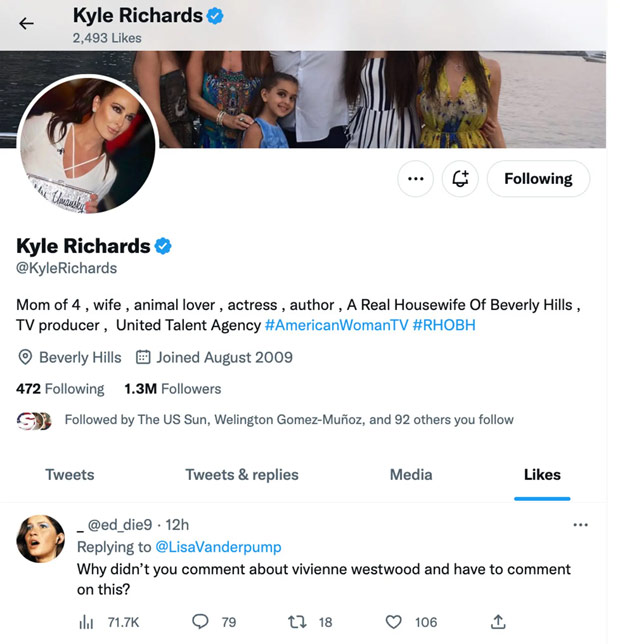Viewport: 620px width, 644px height.
Task: View the 1.3M Followers list
Action: pos(172,388)
